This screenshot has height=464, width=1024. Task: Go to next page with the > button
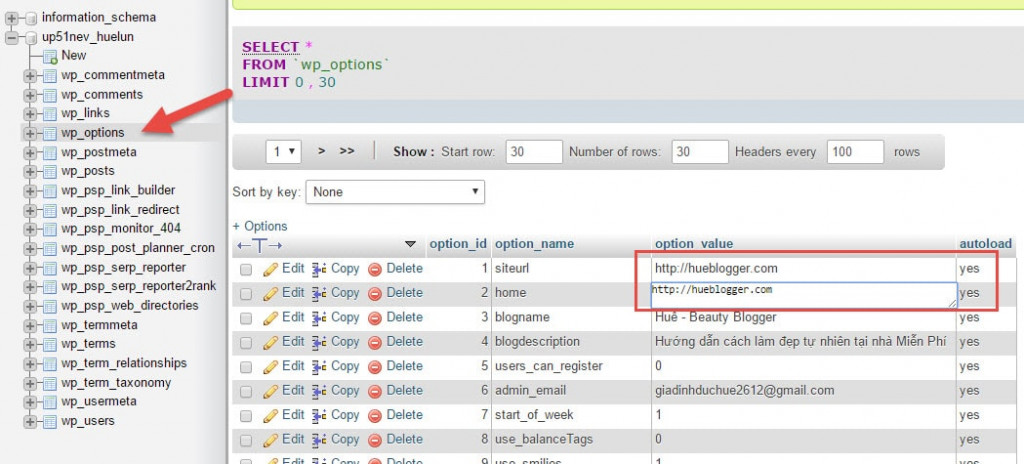pyautogui.click(x=321, y=151)
